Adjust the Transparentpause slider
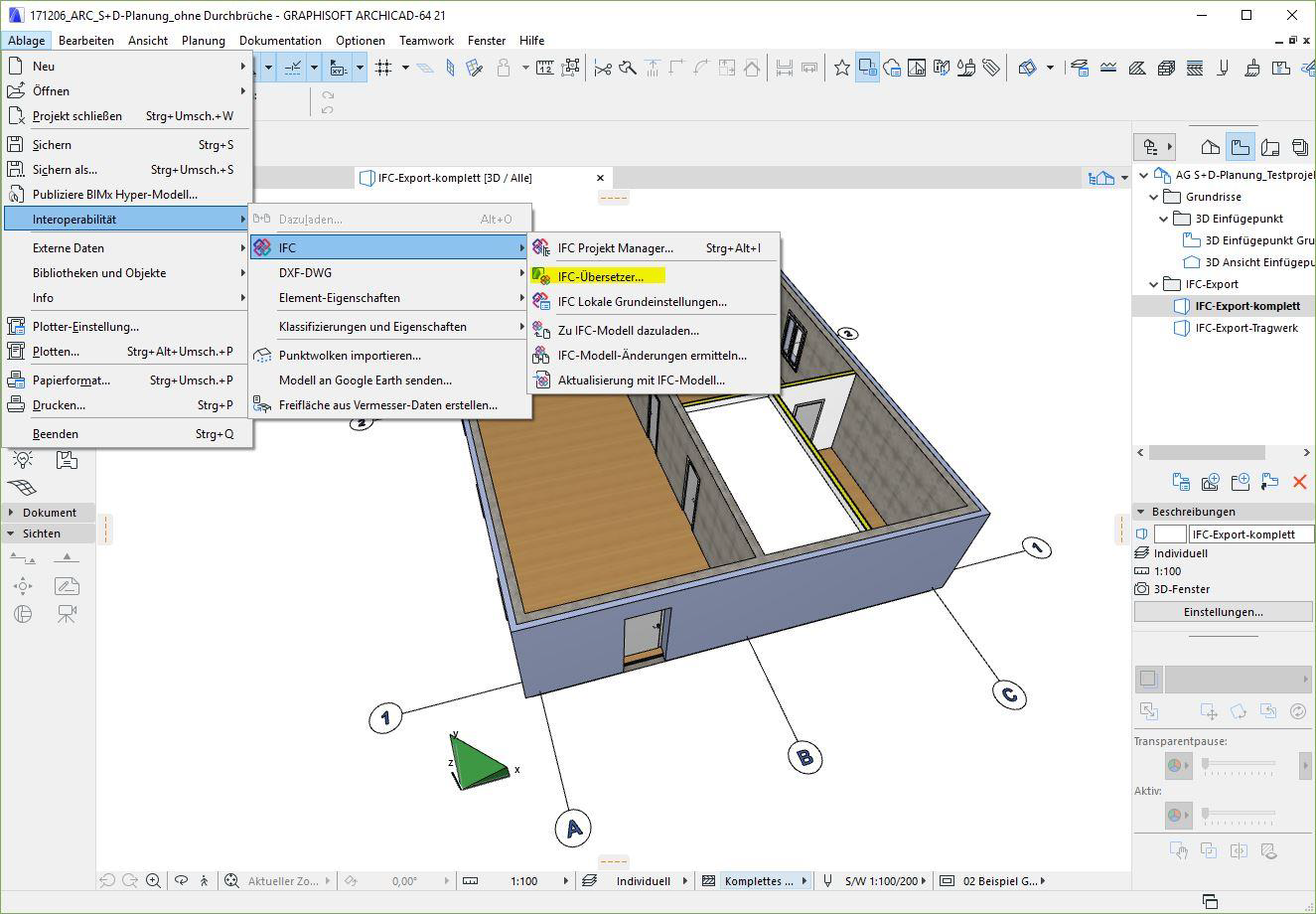Viewport: 1316px width, 914px height. [x=1240, y=765]
